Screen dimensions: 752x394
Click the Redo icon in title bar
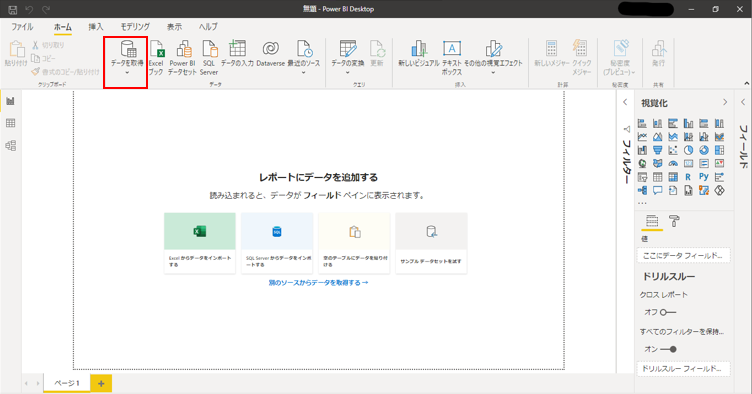46,9
